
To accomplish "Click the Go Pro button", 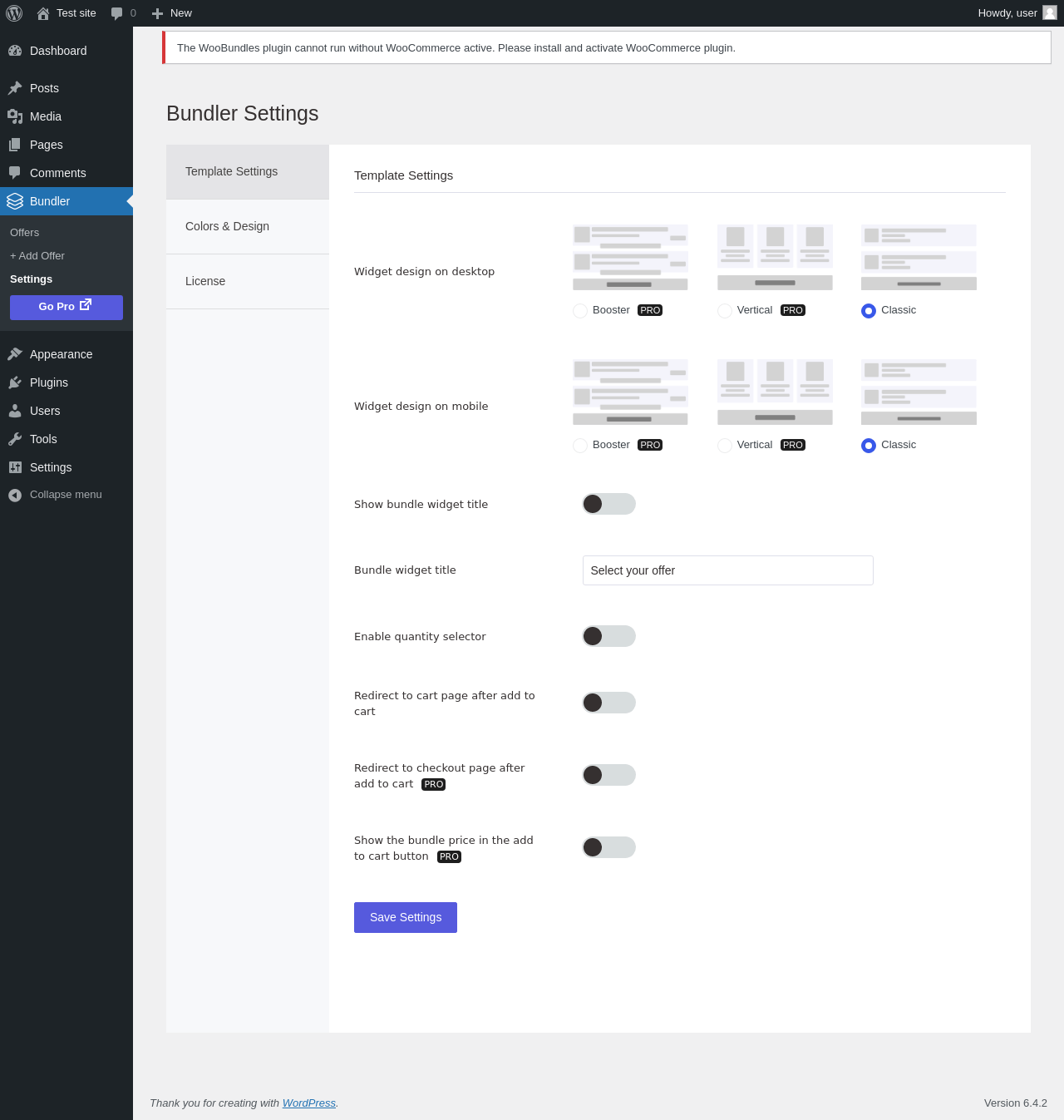I will click(x=66, y=307).
